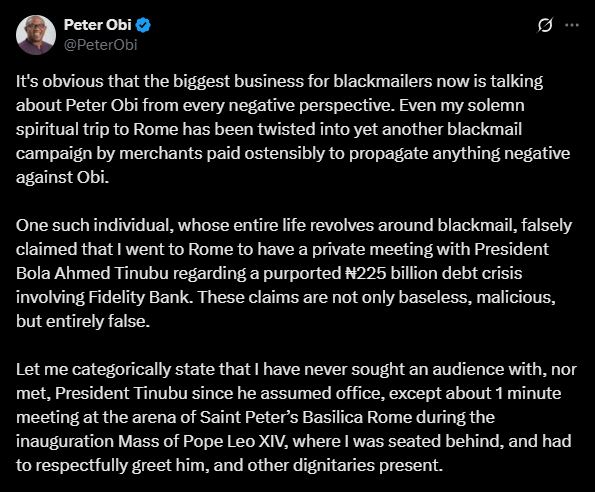Screen dimensions: 595x492
Task: Open the three-dot more options menu
Action: pos(572,25)
